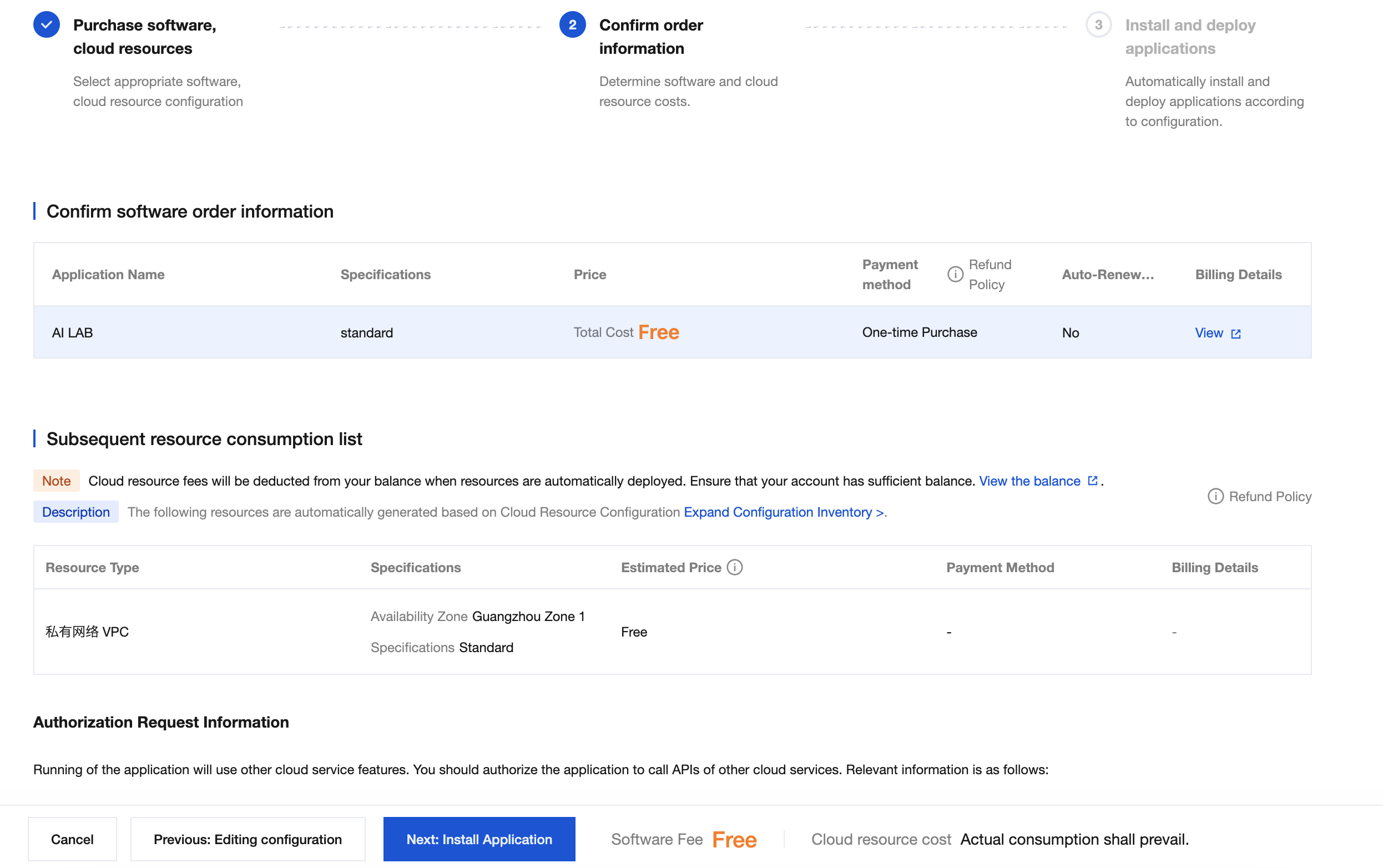The height and width of the screenshot is (868, 1383).
Task: Expand Configuration Inventory link
Action: pyautogui.click(x=783, y=512)
